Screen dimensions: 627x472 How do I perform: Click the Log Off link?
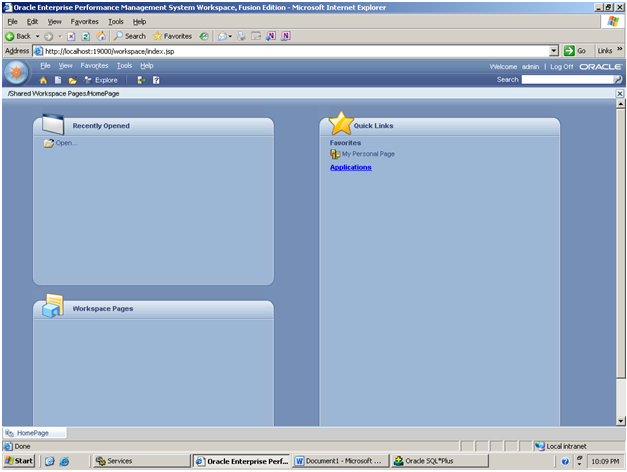point(561,67)
